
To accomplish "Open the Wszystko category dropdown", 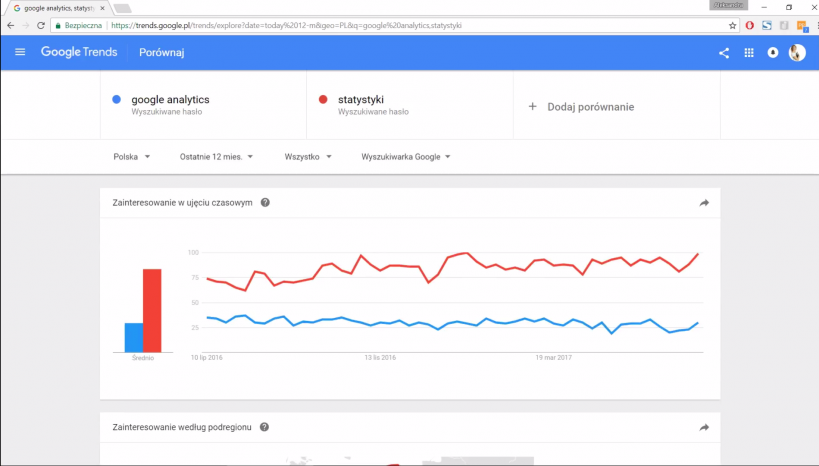I will pos(308,157).
